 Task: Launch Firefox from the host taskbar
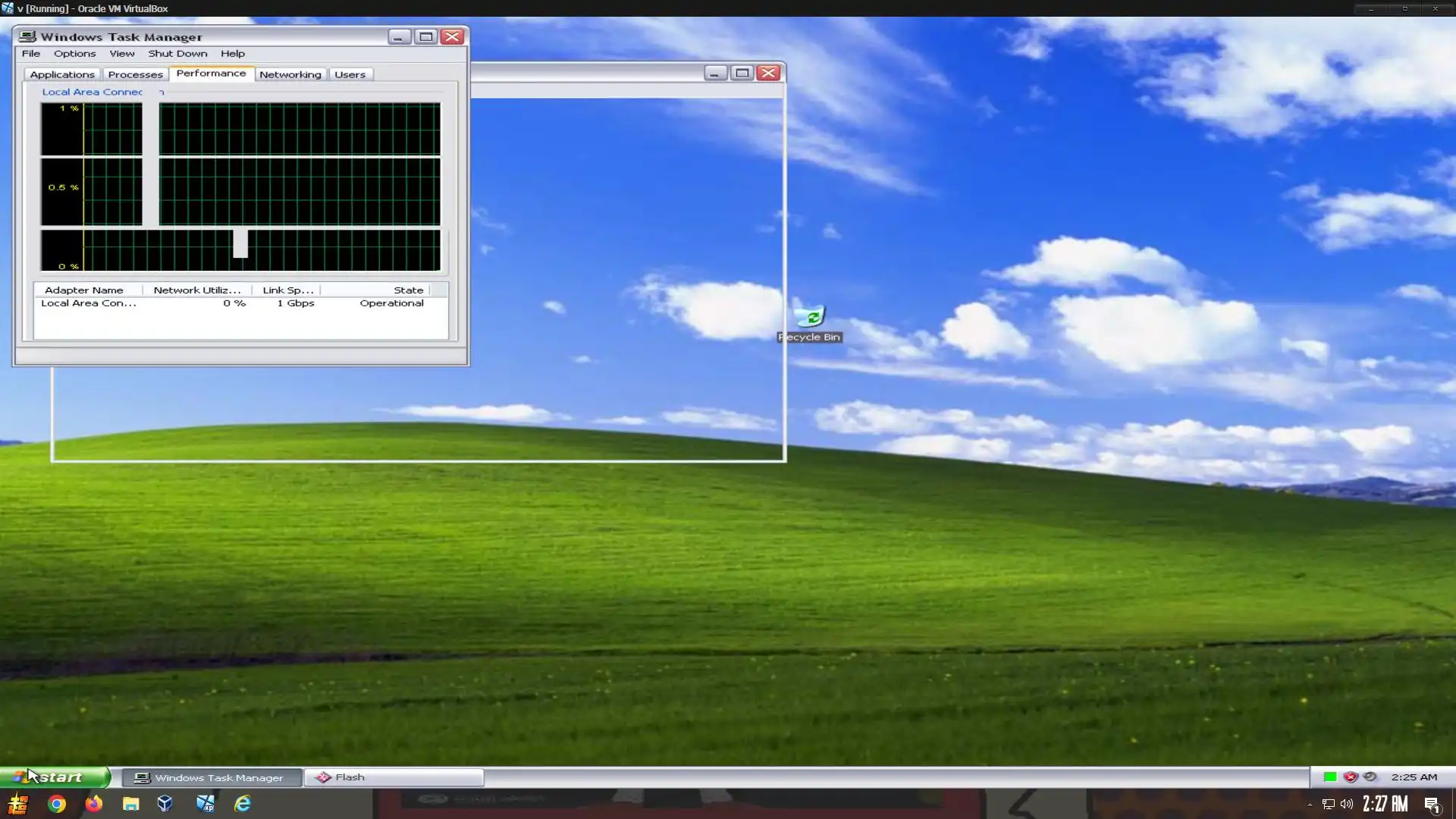tap(93, 804)
